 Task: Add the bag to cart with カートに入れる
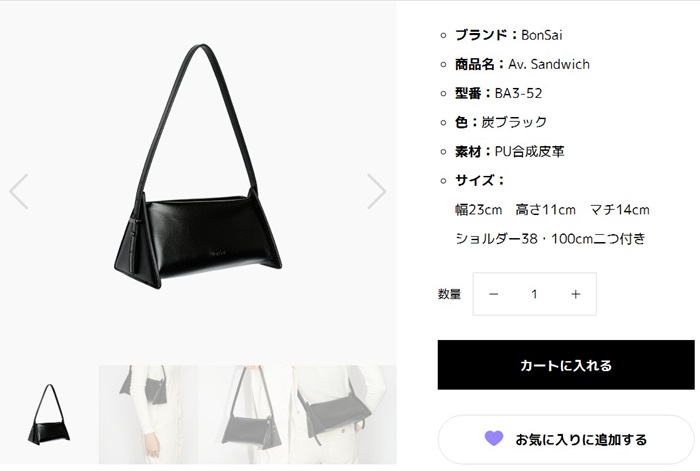click(566, 365)
